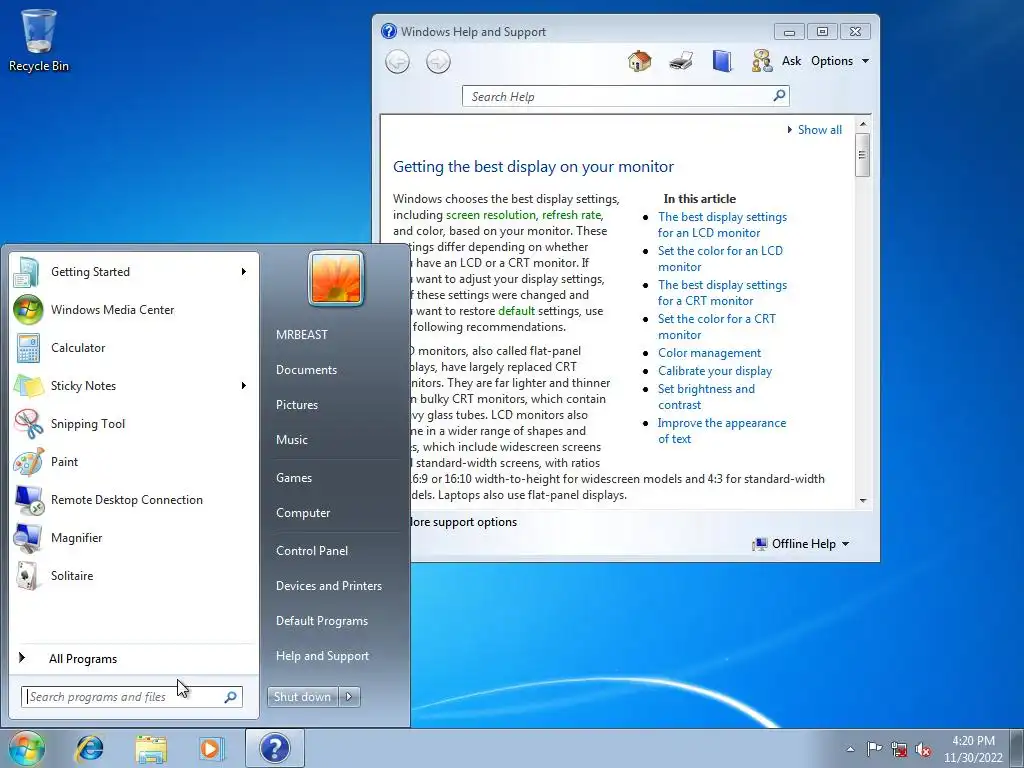Click the Help forward arrow button
The image size is (1024, 768).
438,62
